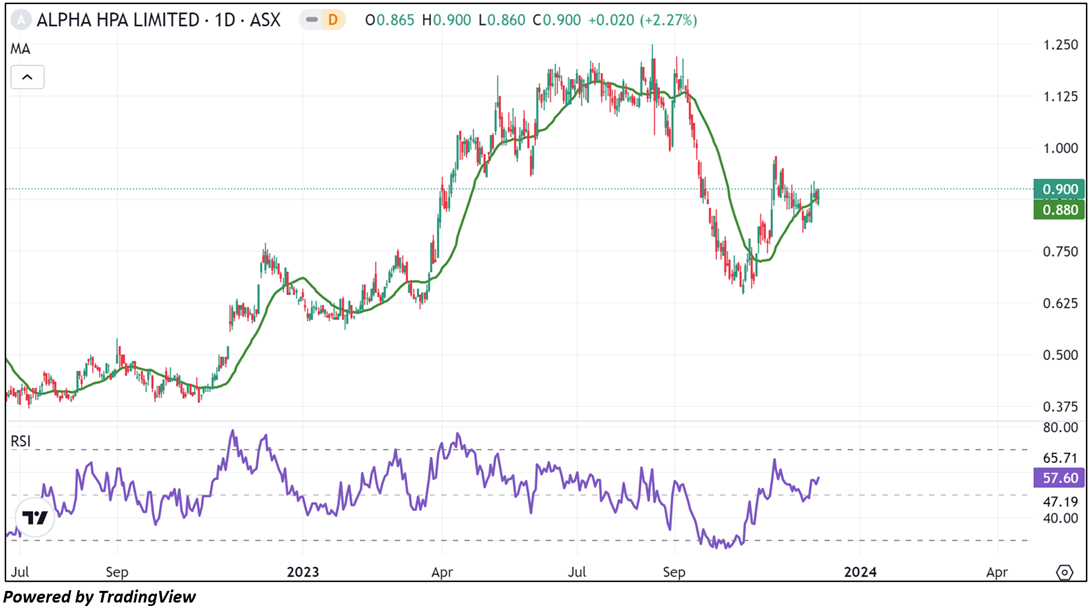Select the ALPHA HPA LIMITED symbol title
1090x606 pixels.
point(158,20)
